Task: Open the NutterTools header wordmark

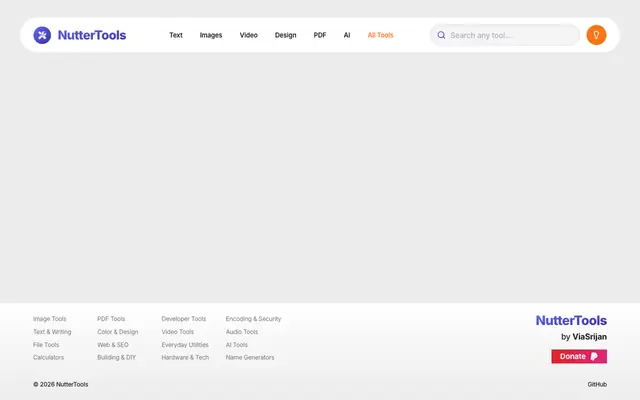Action: 92,35
